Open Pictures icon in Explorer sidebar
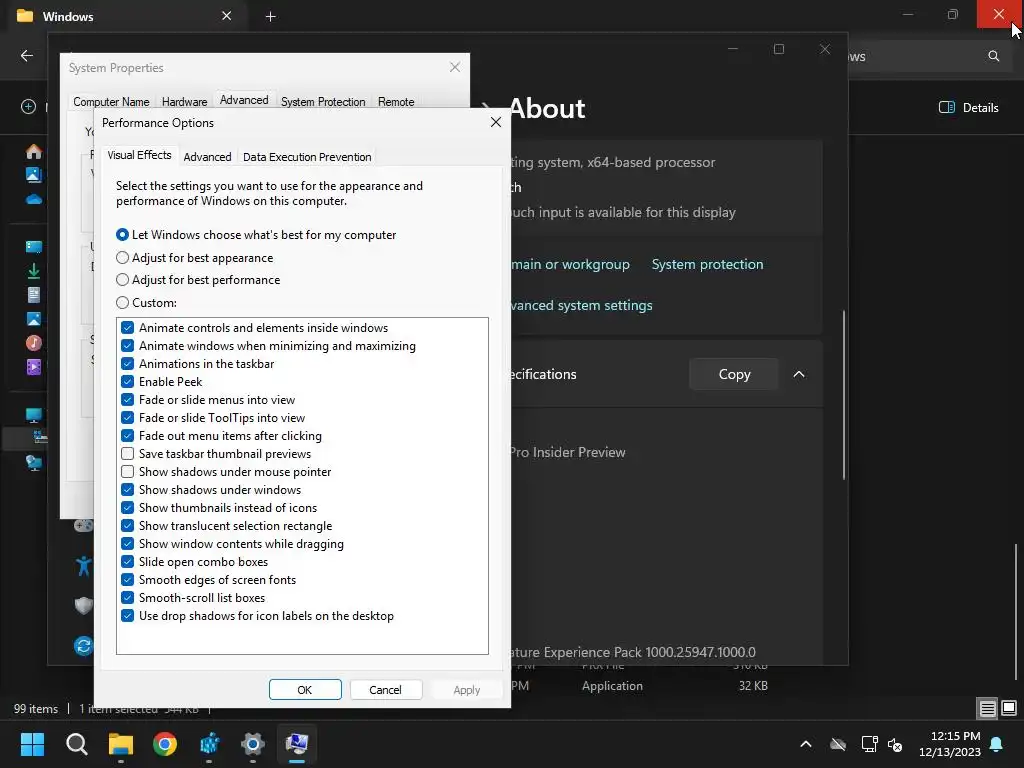Image resolution: width=1024 pixels, height=768 pixels. click(x=33, y=319)
